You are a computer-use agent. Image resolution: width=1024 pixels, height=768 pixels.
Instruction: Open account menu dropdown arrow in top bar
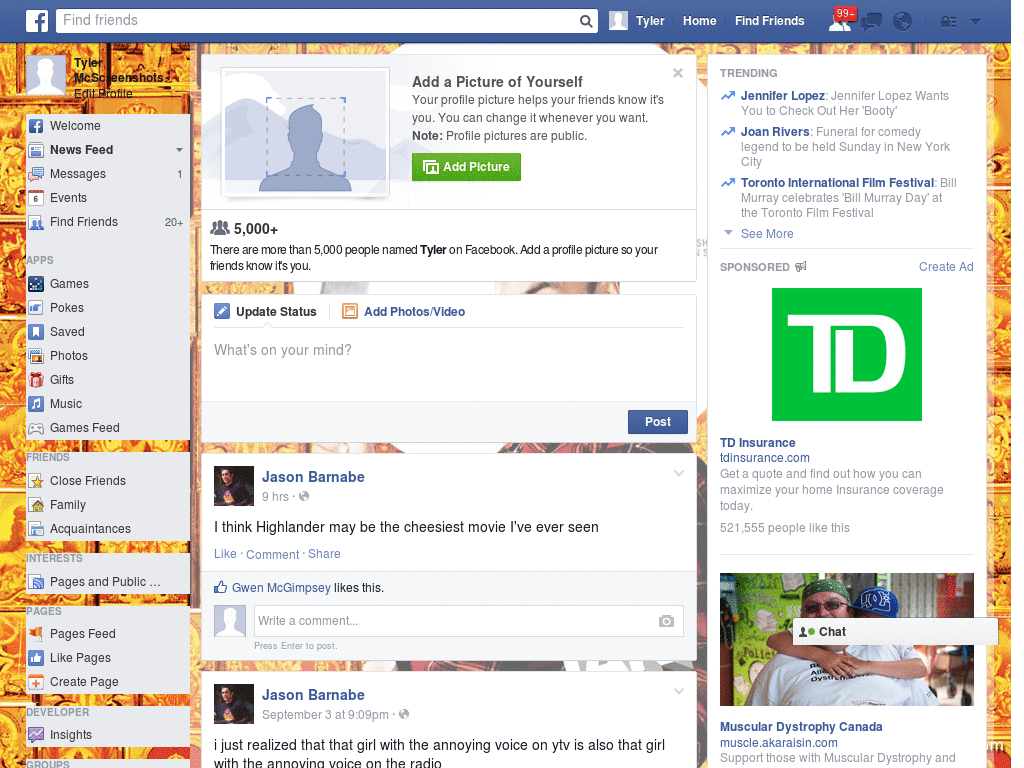pyautogui.click(x=975, y=22)
